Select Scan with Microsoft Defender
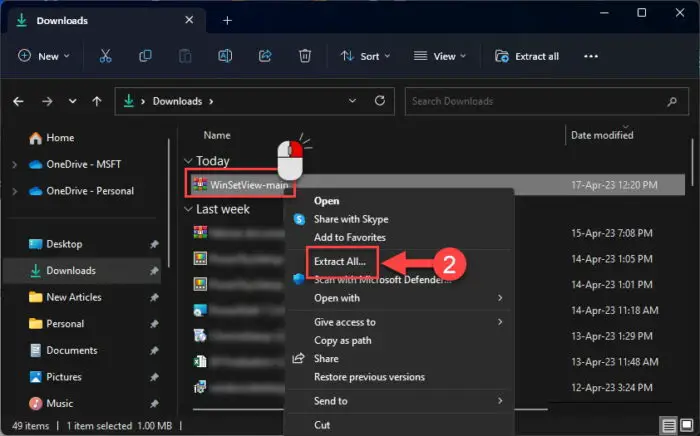700x436 pixels. pyautogui.click(x=383, y=280)
